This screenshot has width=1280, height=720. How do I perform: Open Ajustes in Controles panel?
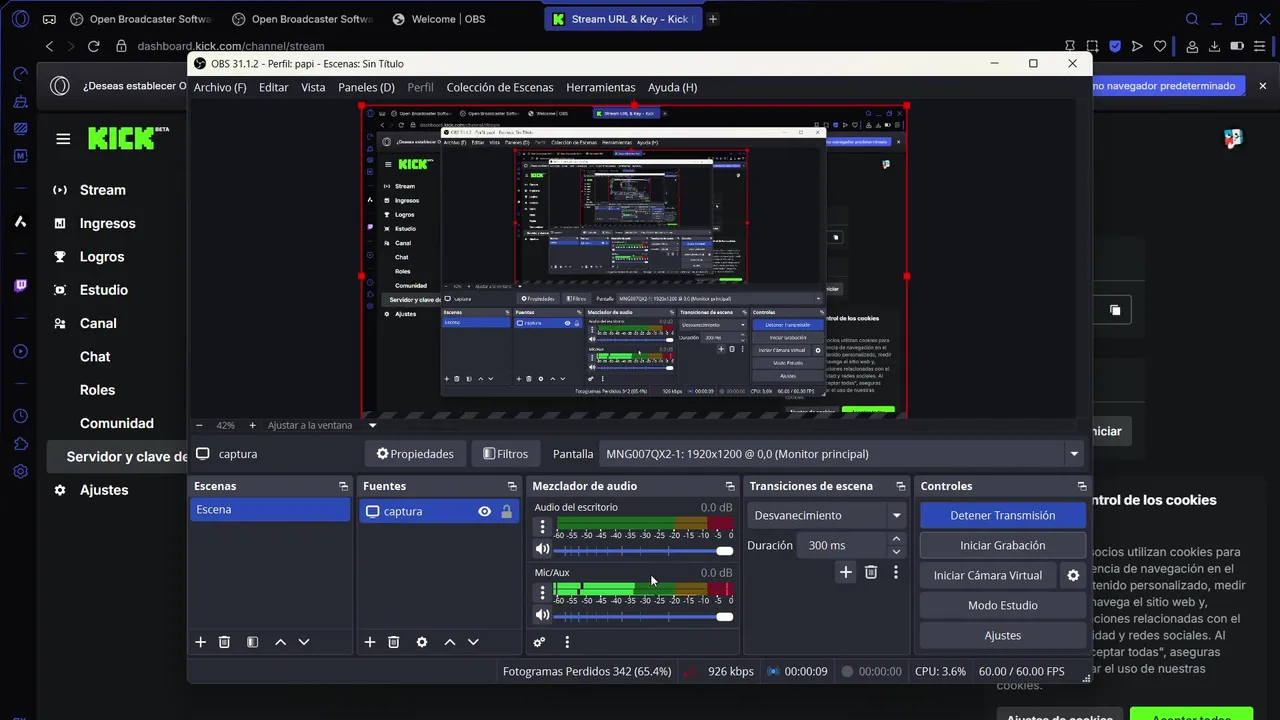1002,635
